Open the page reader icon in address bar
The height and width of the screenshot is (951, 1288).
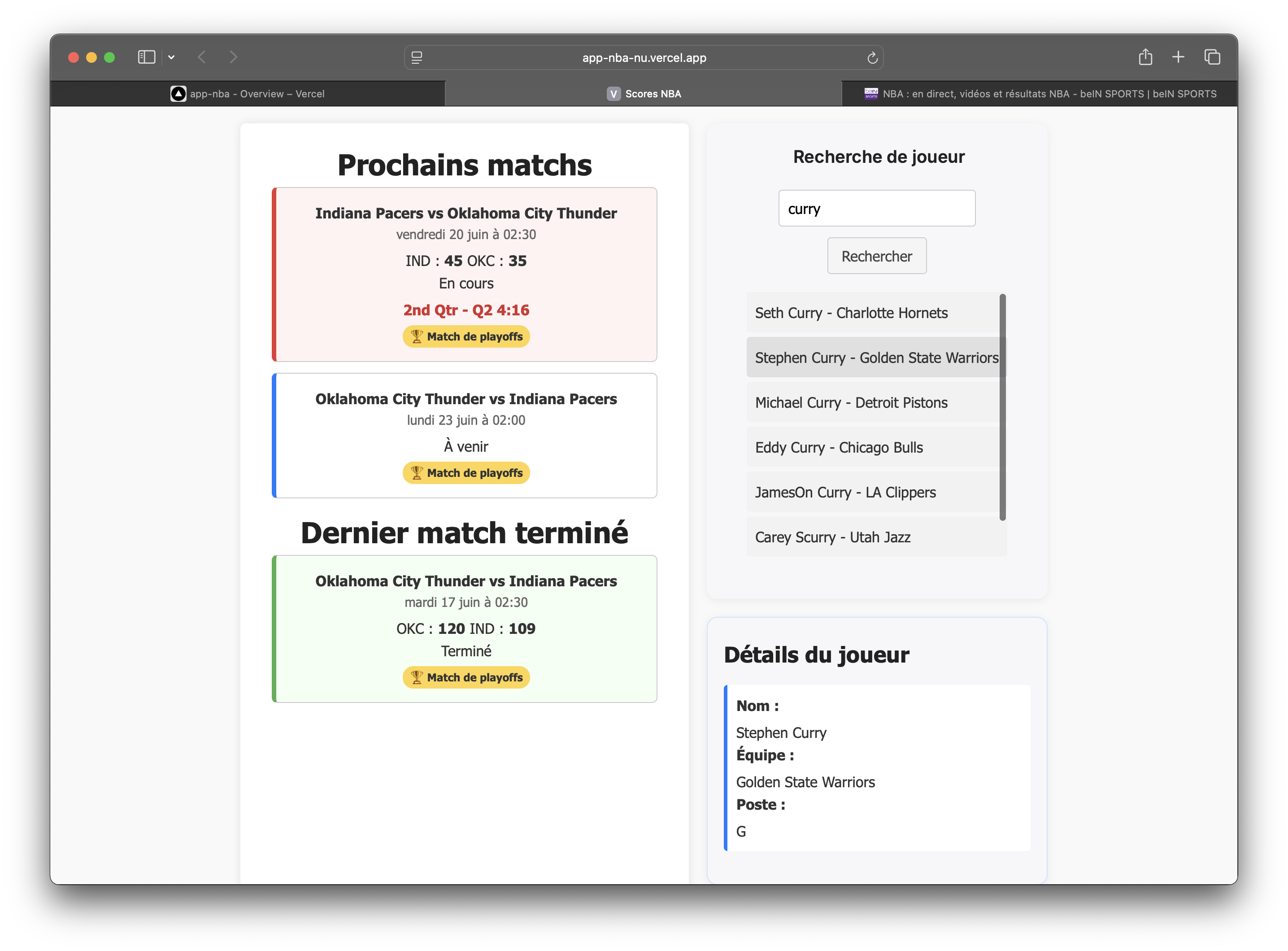coord(417,57)
